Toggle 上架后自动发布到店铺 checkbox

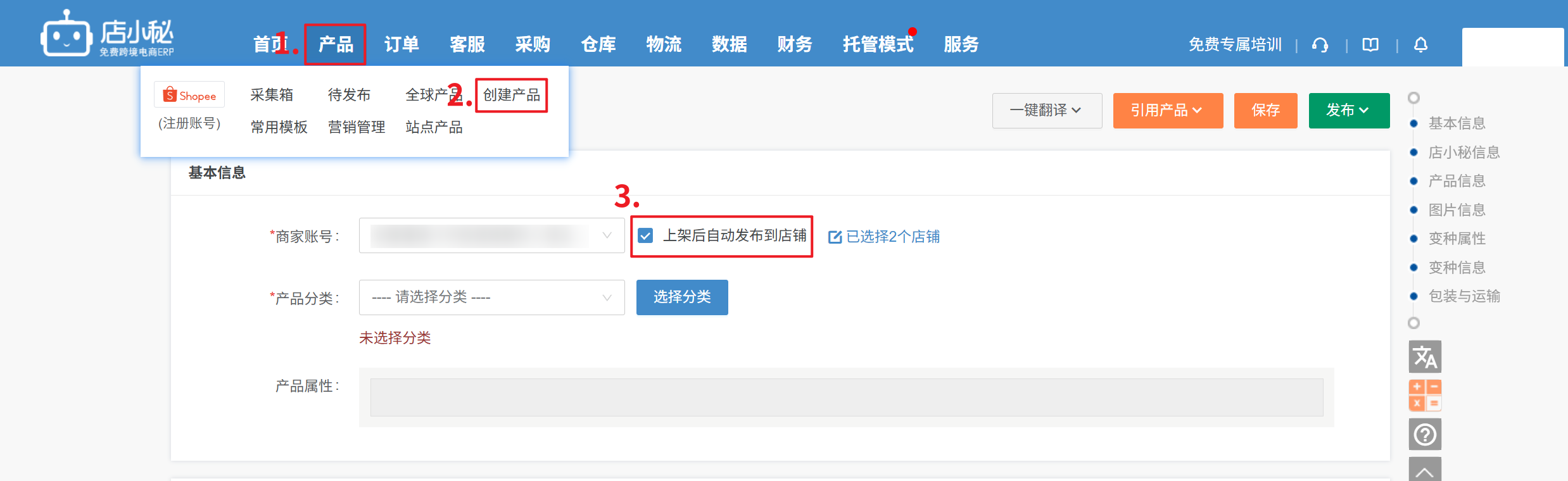[x=645, y=236]
